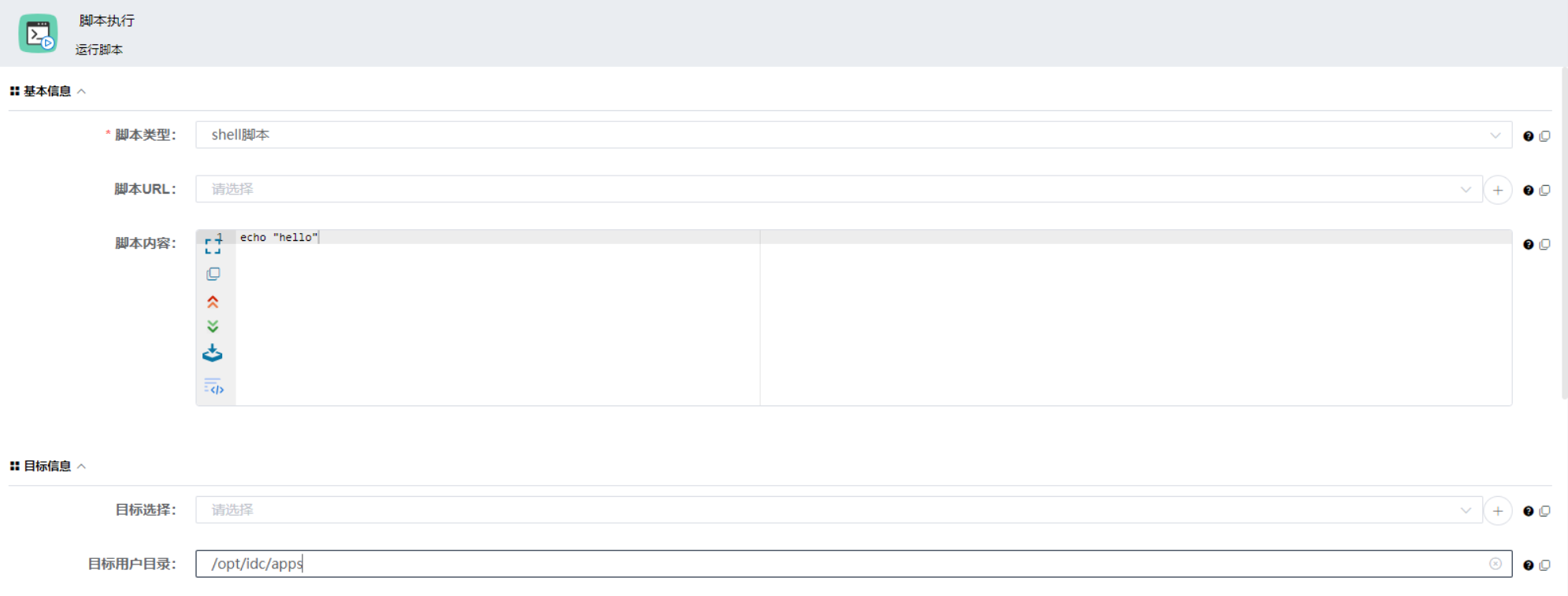Clear the 目标用户目录 input field
This screenshot has width=1568, height=596.
(x=1496, y=564)
